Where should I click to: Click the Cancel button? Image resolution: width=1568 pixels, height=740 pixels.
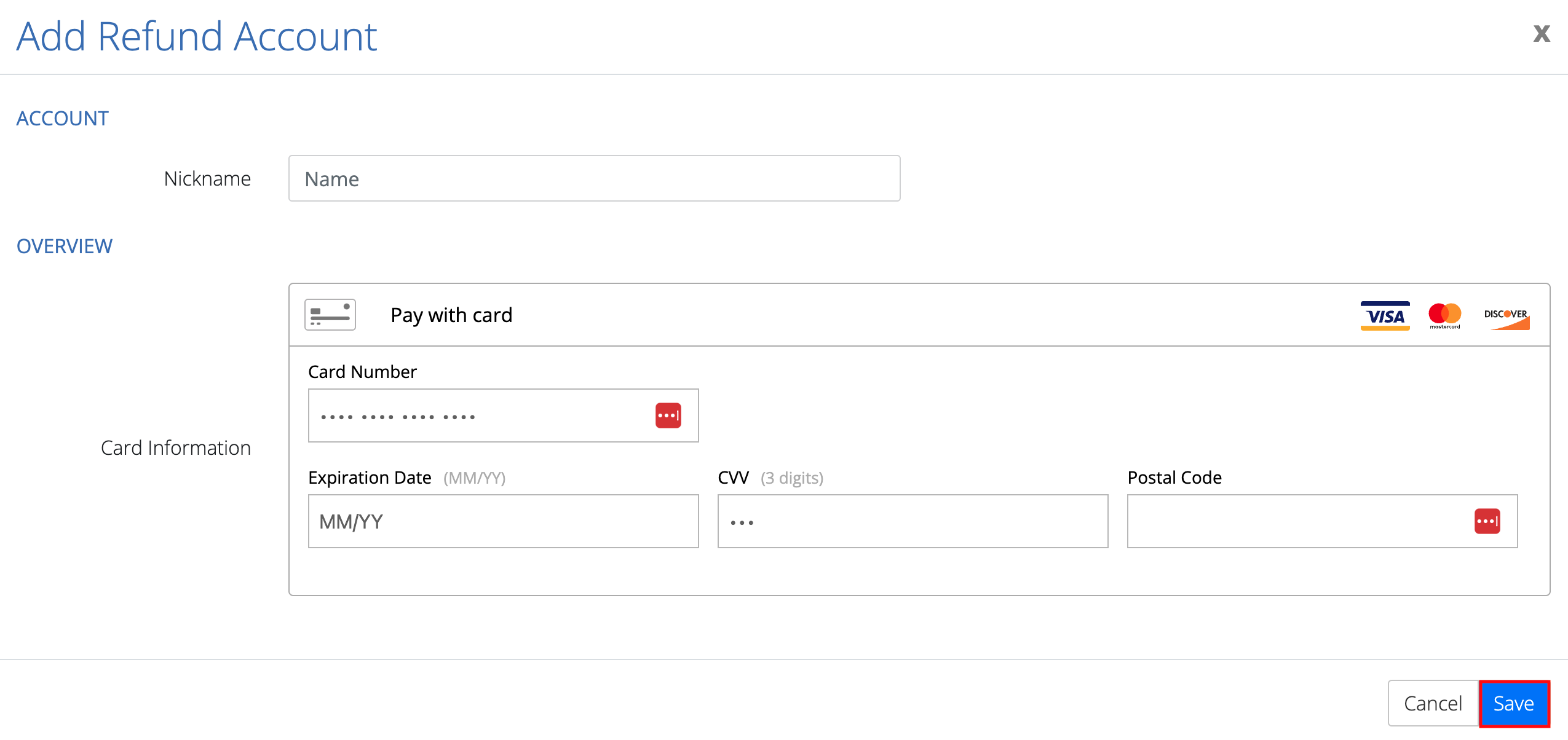coord(1434,703)
